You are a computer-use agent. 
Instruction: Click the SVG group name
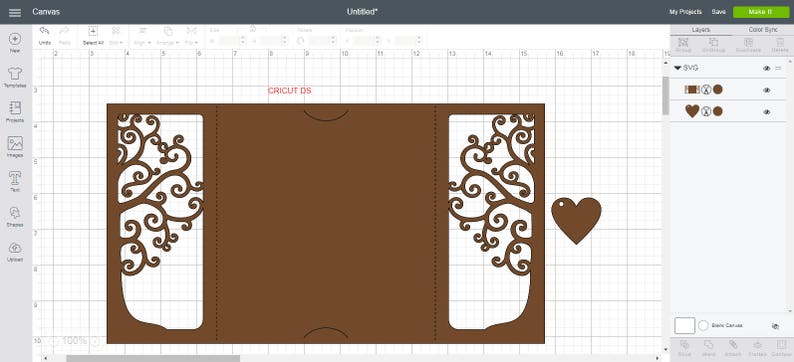[x=690, y=68]
